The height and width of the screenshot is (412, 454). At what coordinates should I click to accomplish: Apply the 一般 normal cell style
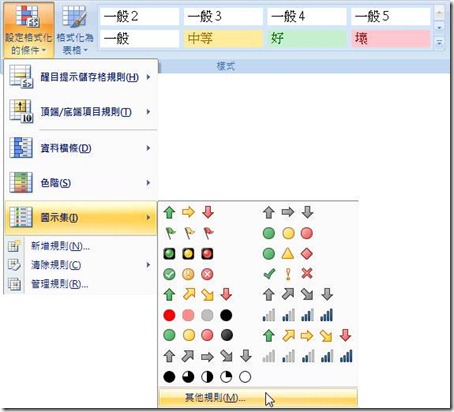139,38
